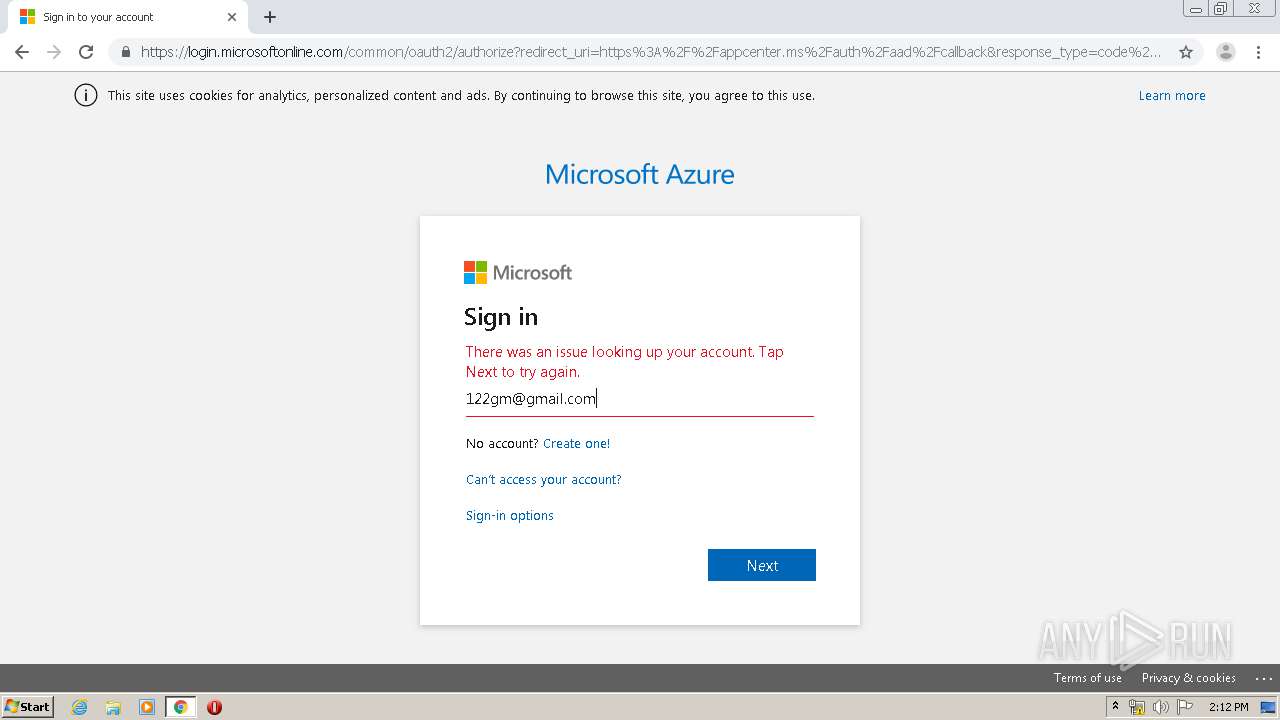Screen dimensions: 1280x720
Task: Click the 2:12 PM system clock
Action: click(1228, 707)
